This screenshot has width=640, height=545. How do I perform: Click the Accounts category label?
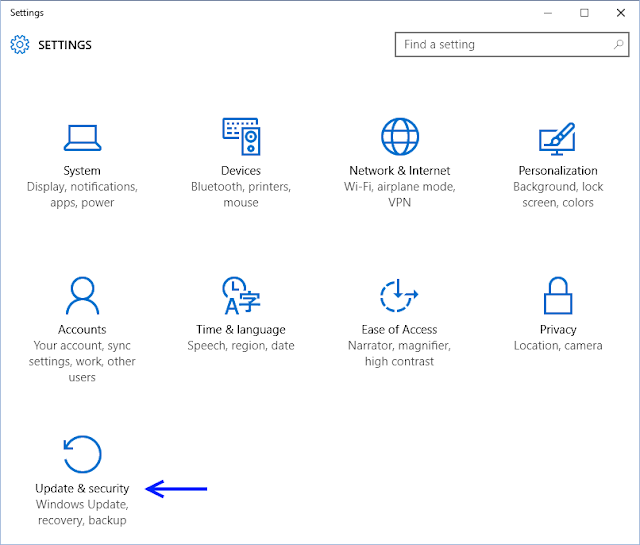click(82, 329)
